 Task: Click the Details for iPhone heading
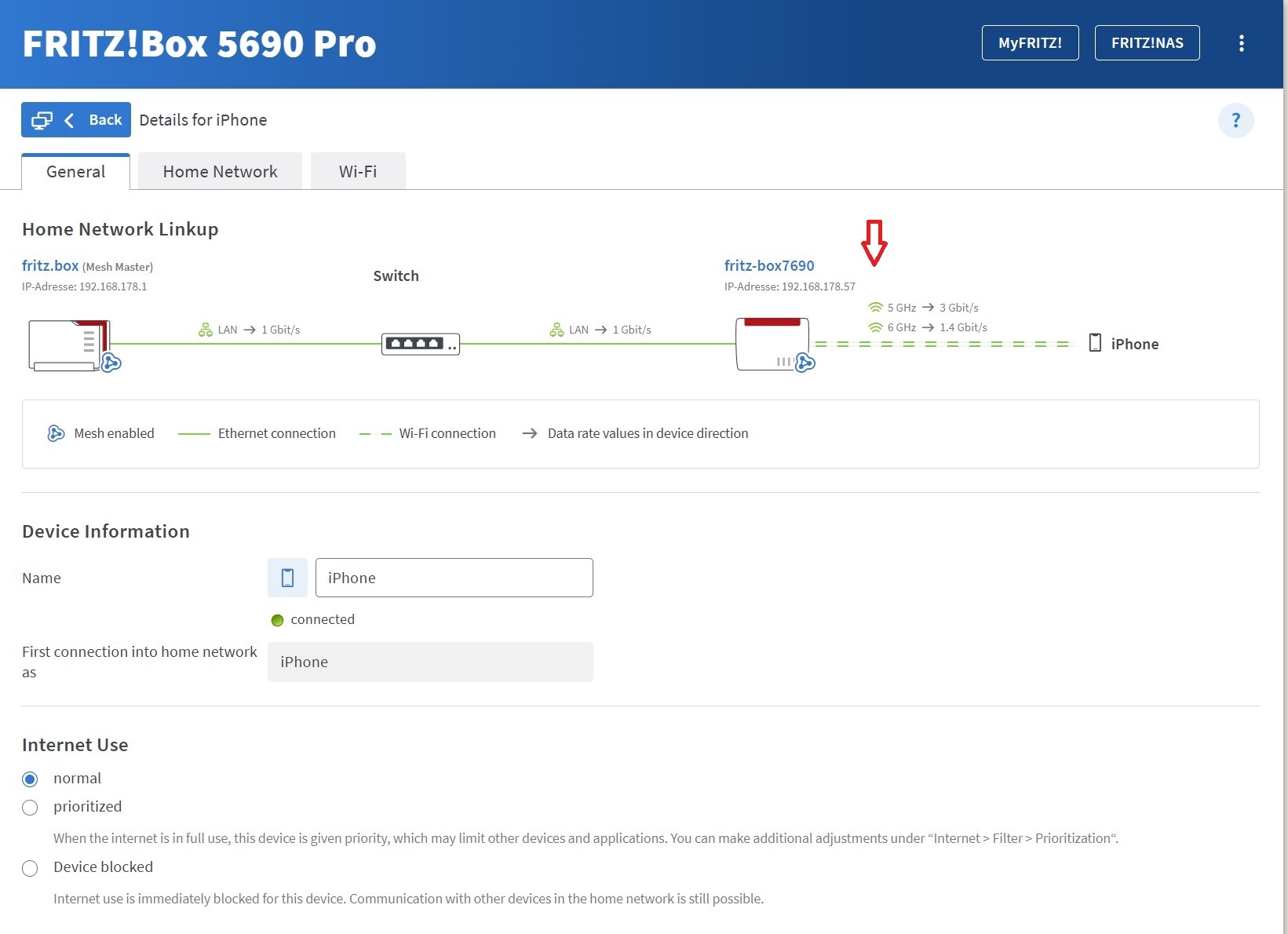[203, 120]
